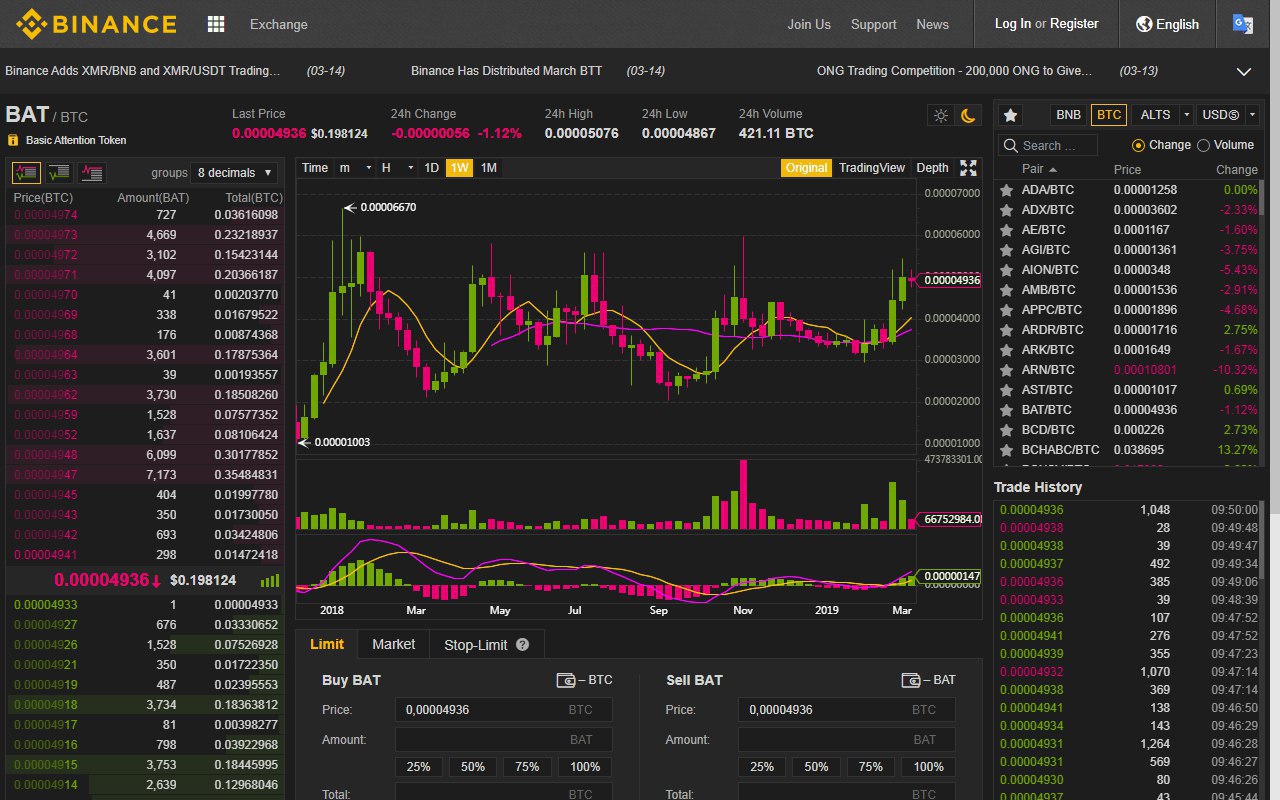Favorite the ADA/BTC pair star
1280x800 pixels.
tap(1006, 190)
